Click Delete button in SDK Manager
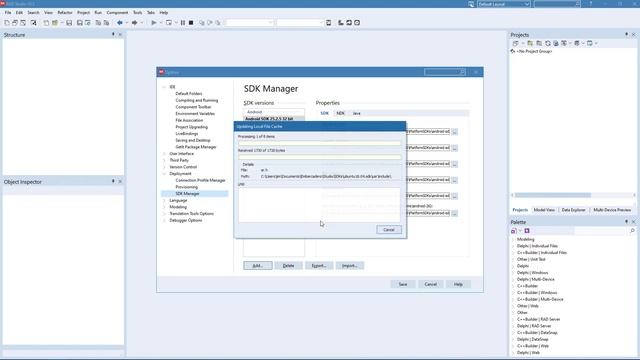Screen dimensions: 640x360 288,266
